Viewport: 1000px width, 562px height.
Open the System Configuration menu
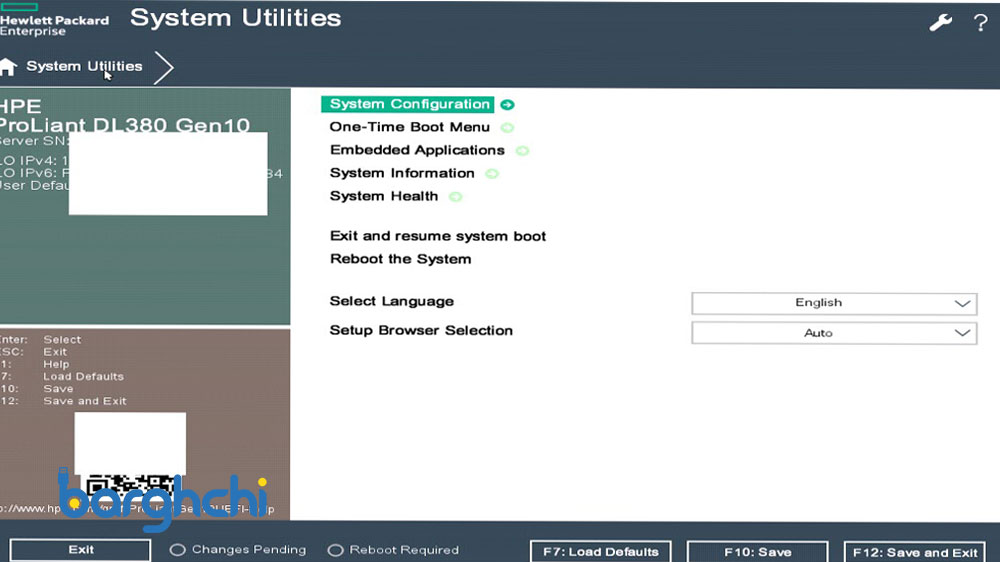(409, 104)
